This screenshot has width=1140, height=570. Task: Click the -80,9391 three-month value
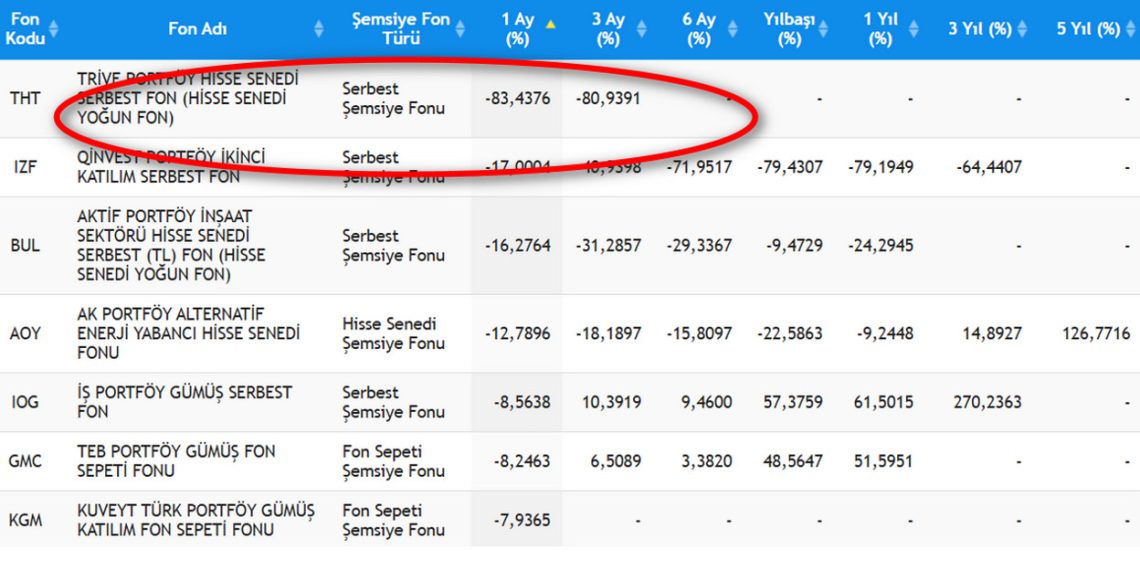(x=608, y=98)
